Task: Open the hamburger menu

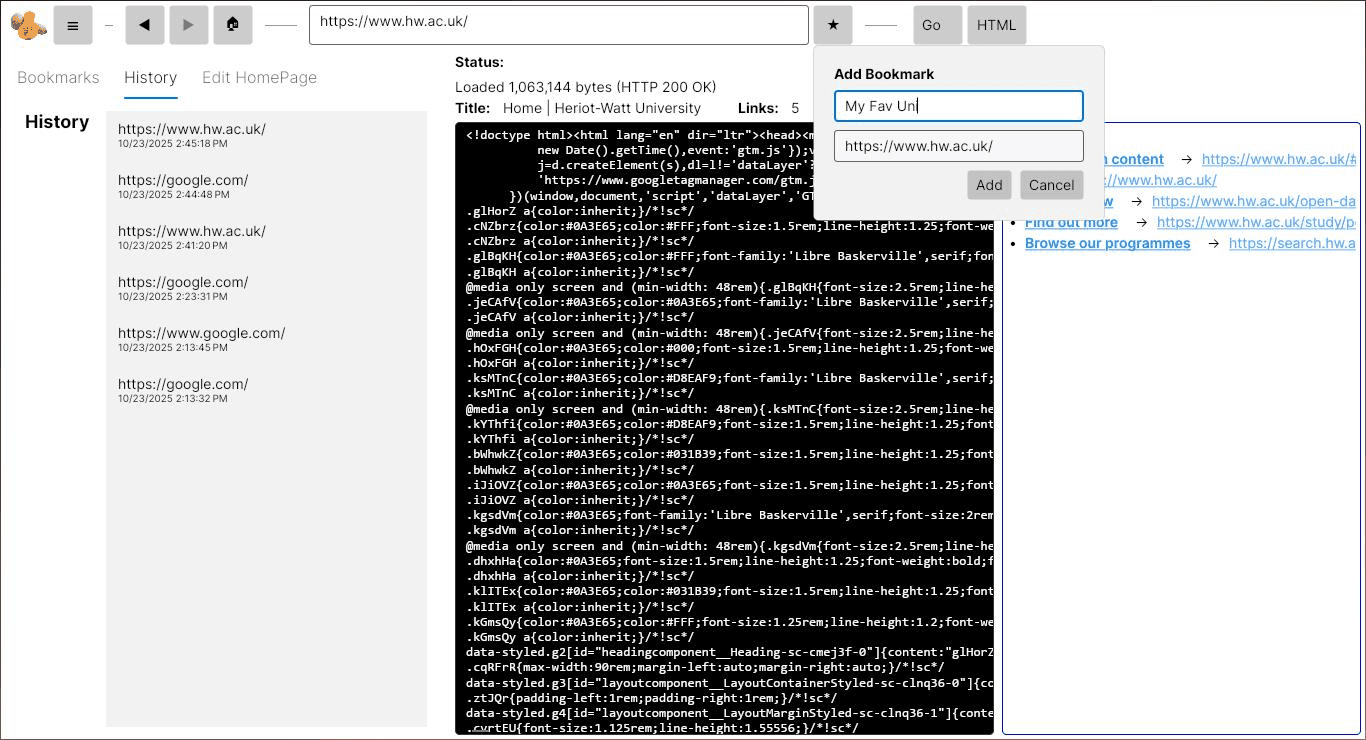Action: [73, 25]
